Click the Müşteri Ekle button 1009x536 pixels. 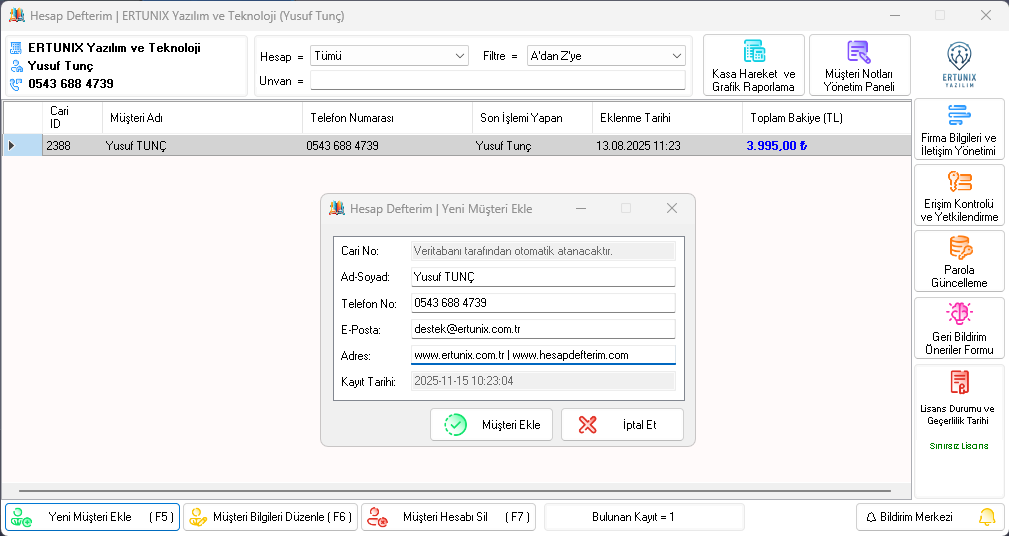click(x=491, y=425)
